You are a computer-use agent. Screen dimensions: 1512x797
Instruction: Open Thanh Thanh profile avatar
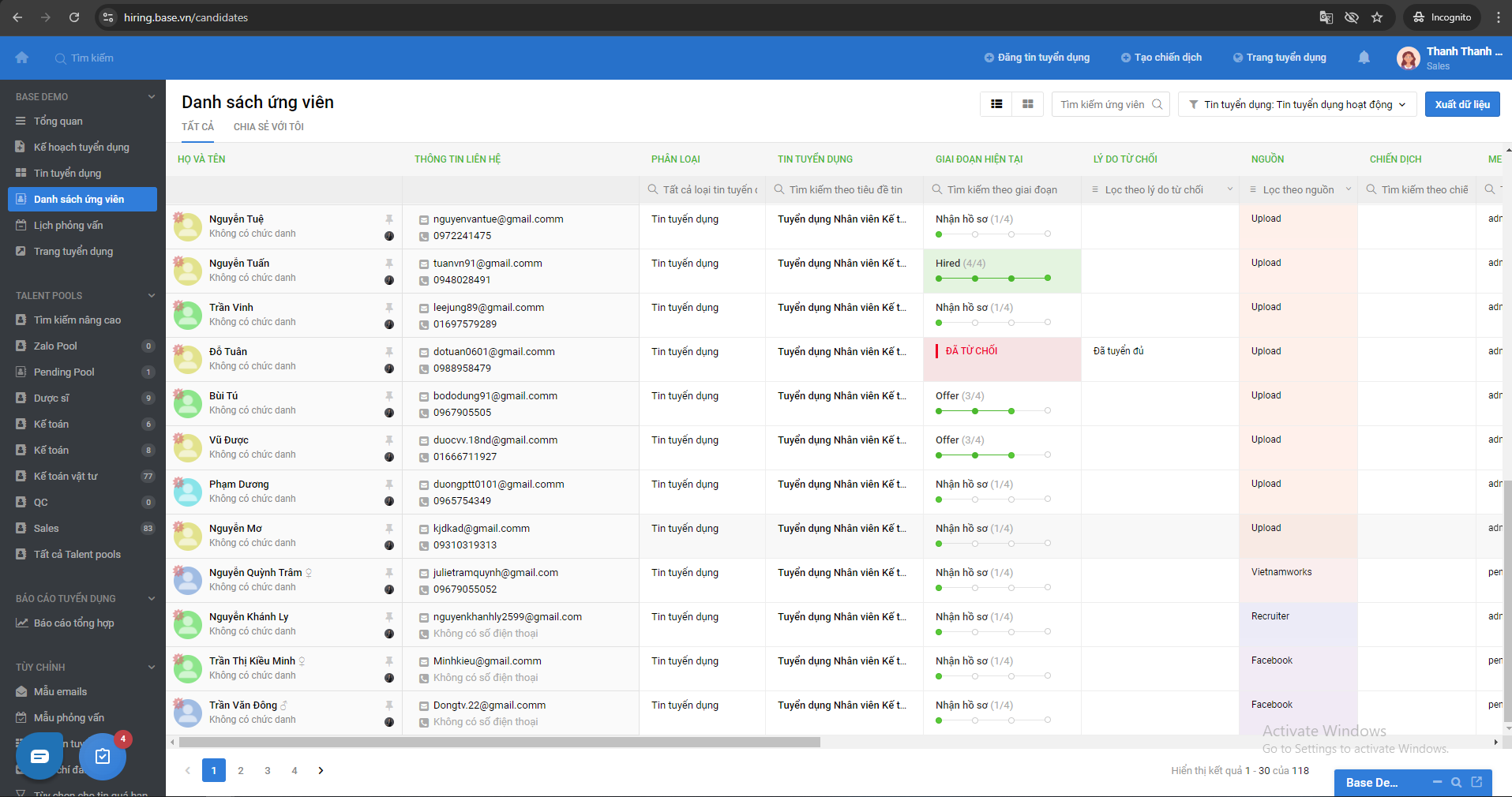pyautogui.click(x=1408, y=58)
